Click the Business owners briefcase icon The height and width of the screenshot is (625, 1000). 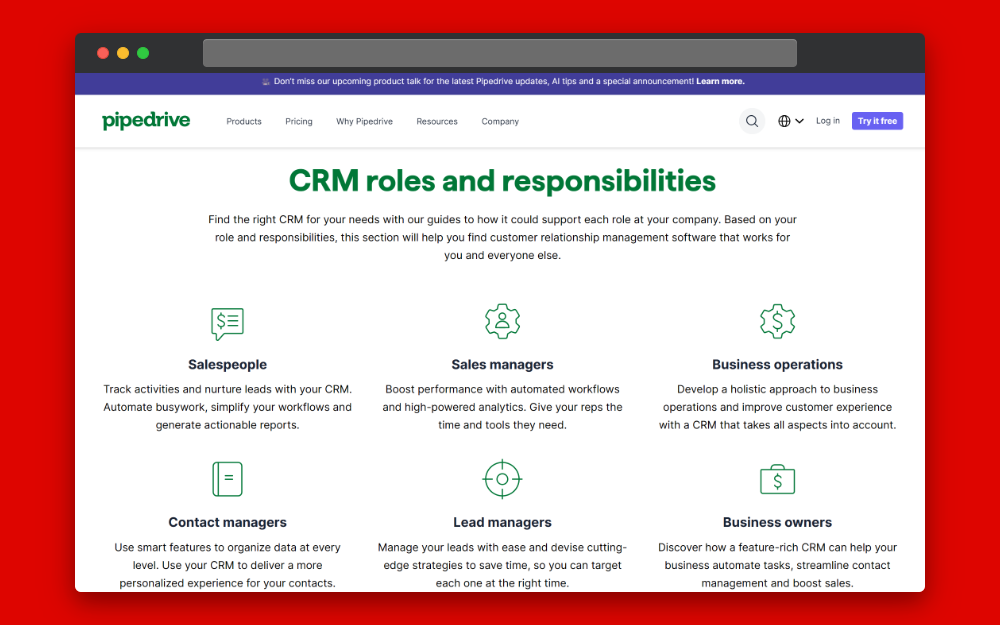(x=777, y=479)
